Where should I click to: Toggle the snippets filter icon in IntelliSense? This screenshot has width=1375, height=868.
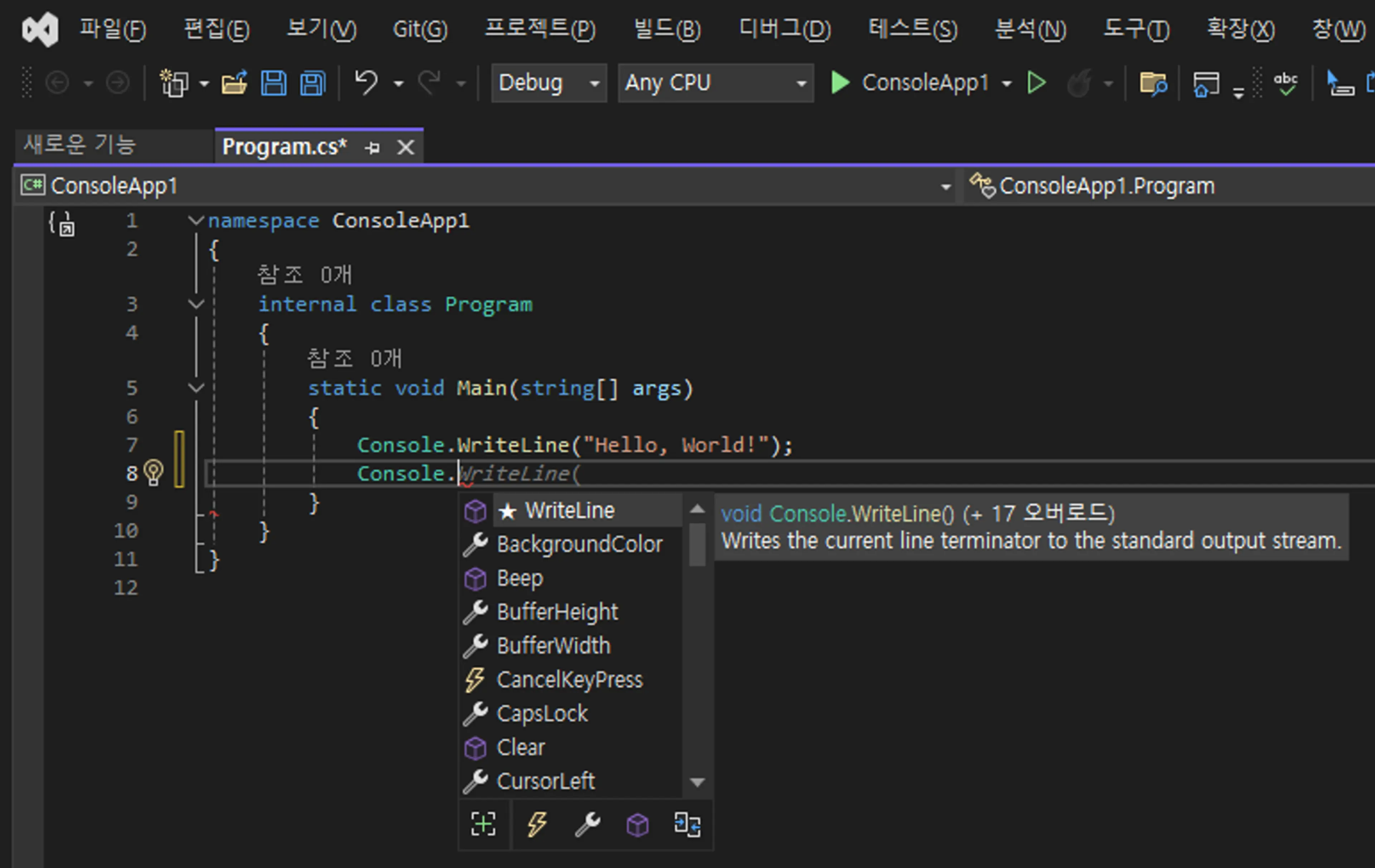tap(687, 825)
